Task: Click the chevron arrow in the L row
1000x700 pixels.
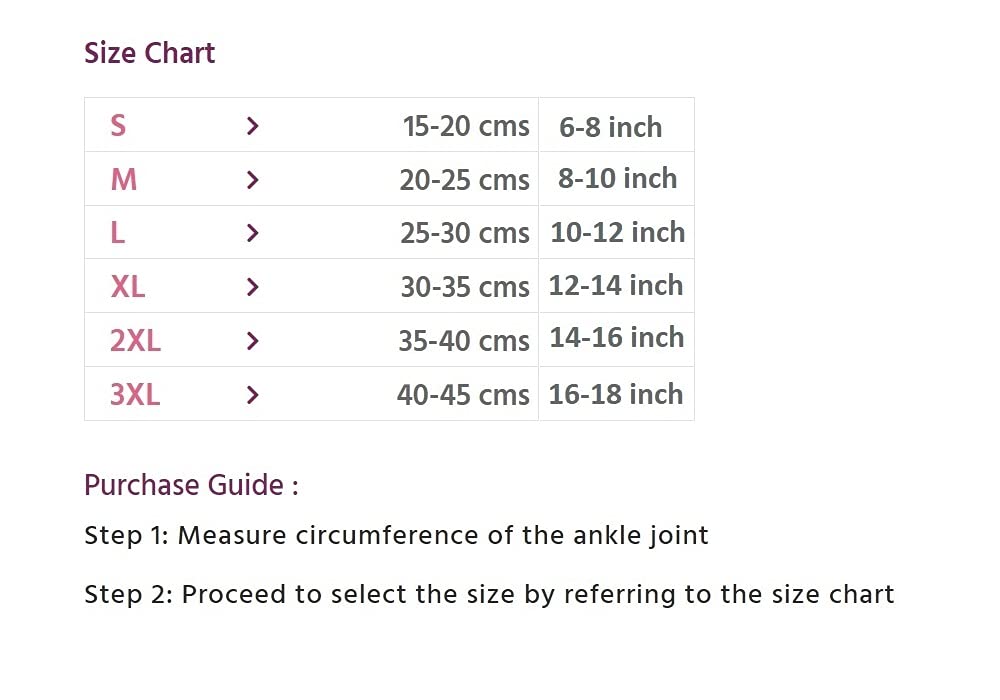Action: (x=252, y=233)
